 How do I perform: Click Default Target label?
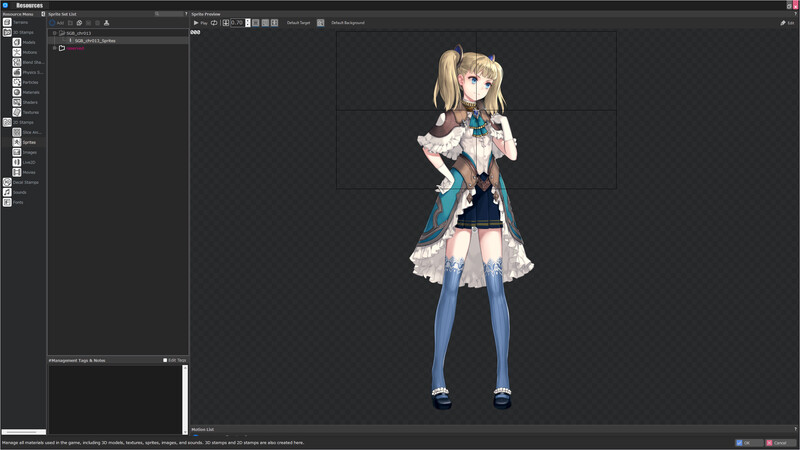[x=298, y=23]
